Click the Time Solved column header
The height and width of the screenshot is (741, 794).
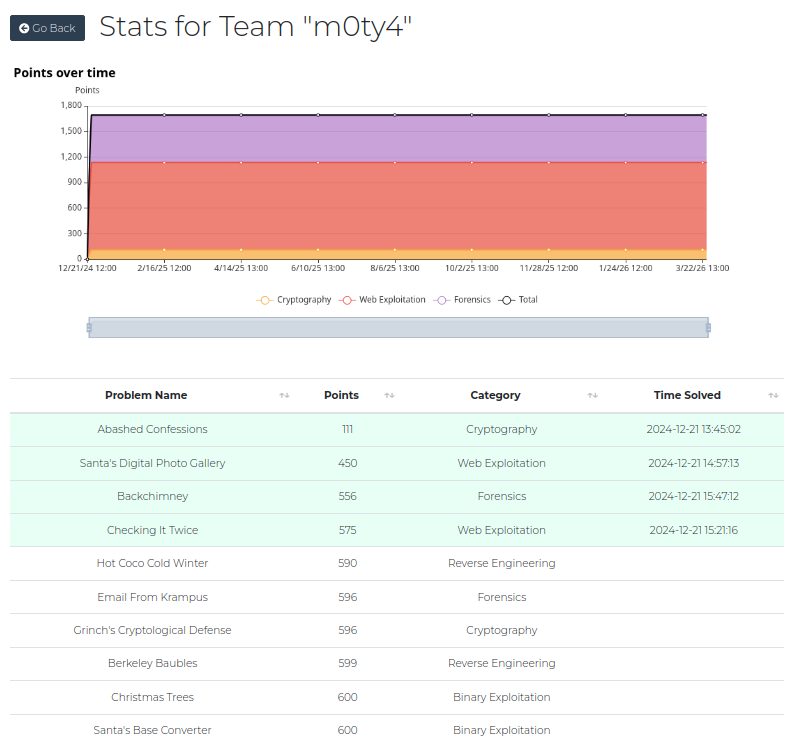click(687, 396)
